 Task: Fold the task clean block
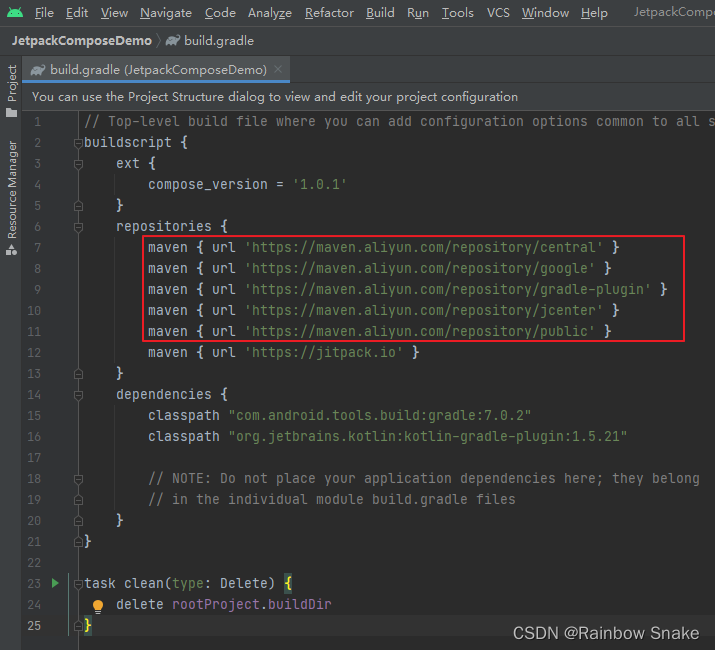78,584
